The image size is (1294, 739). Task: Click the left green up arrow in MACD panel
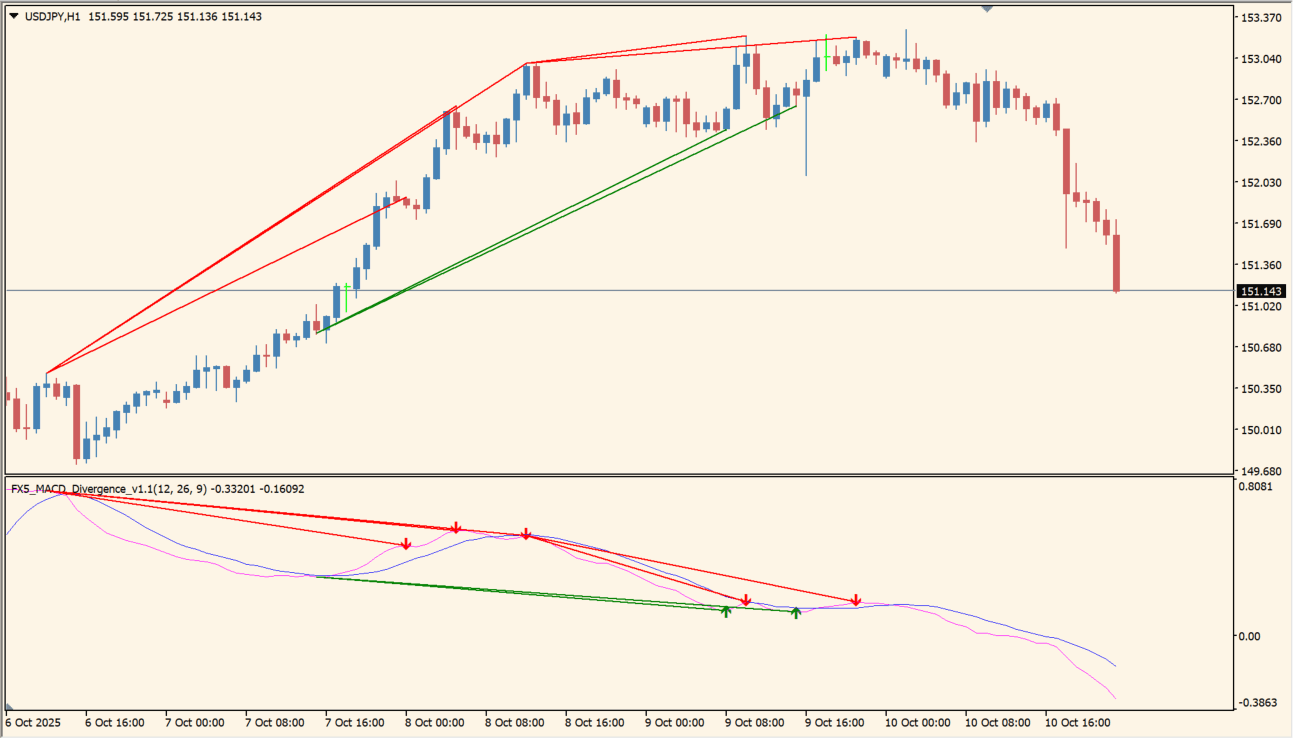726,610
